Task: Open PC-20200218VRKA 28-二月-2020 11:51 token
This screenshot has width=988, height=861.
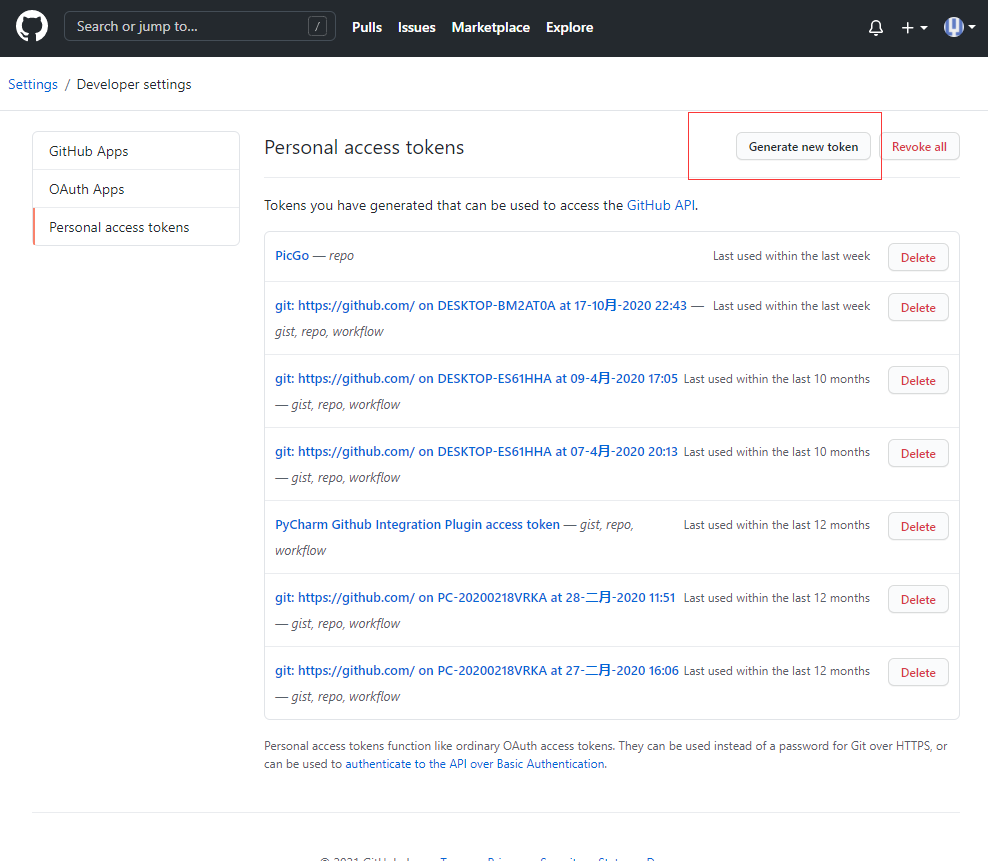Action: pyautogui.click(x=475, y=598)
